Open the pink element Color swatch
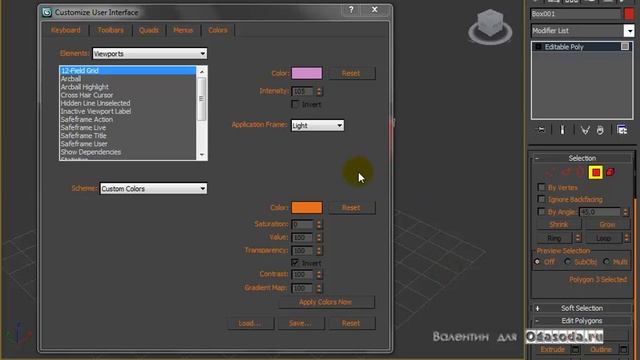Viewport: 640px width, 360px height. tap(307, 73)
